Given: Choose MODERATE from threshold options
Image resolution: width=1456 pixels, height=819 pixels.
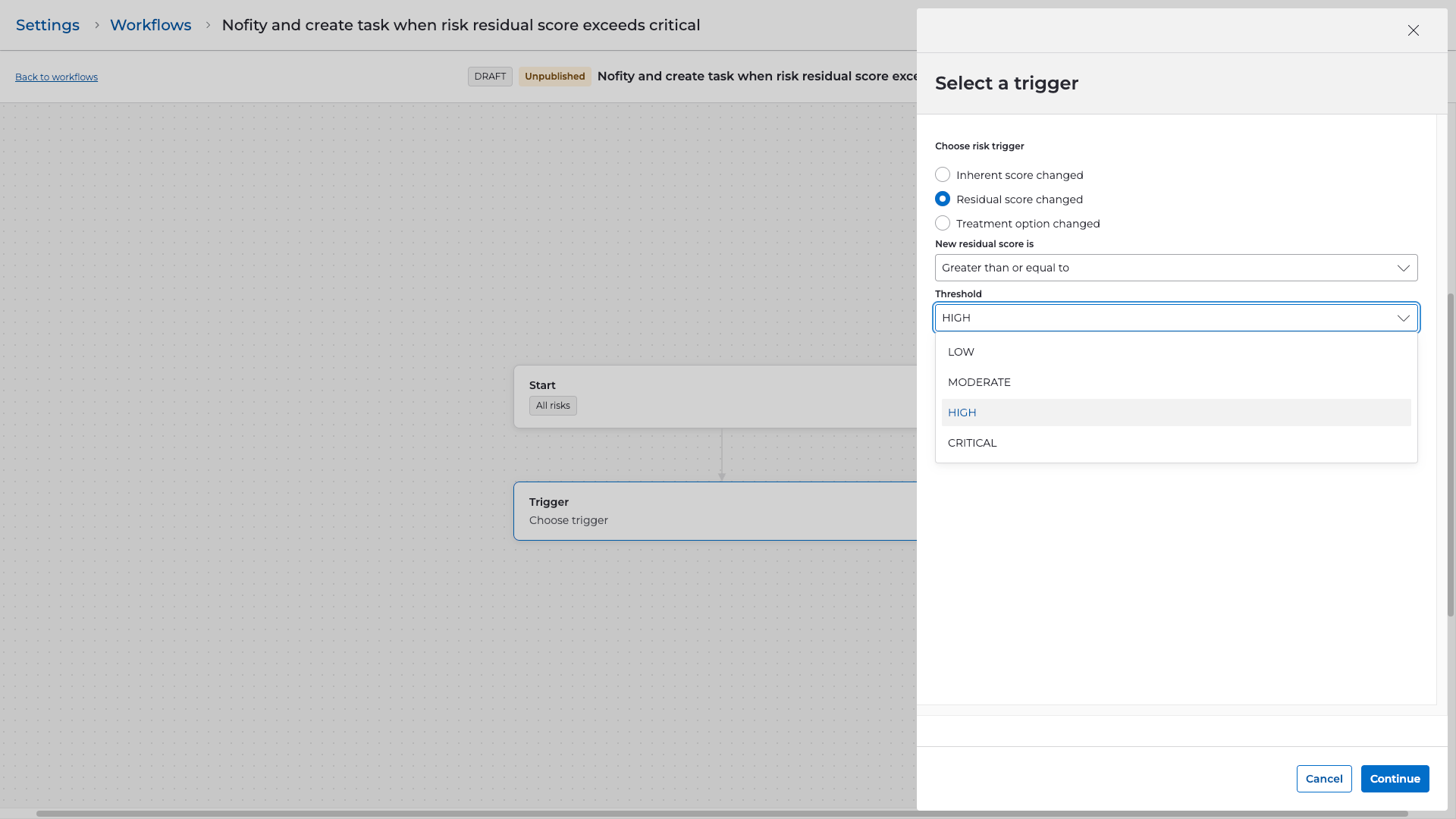Looking at the screenshot, I should coord(979,382).
